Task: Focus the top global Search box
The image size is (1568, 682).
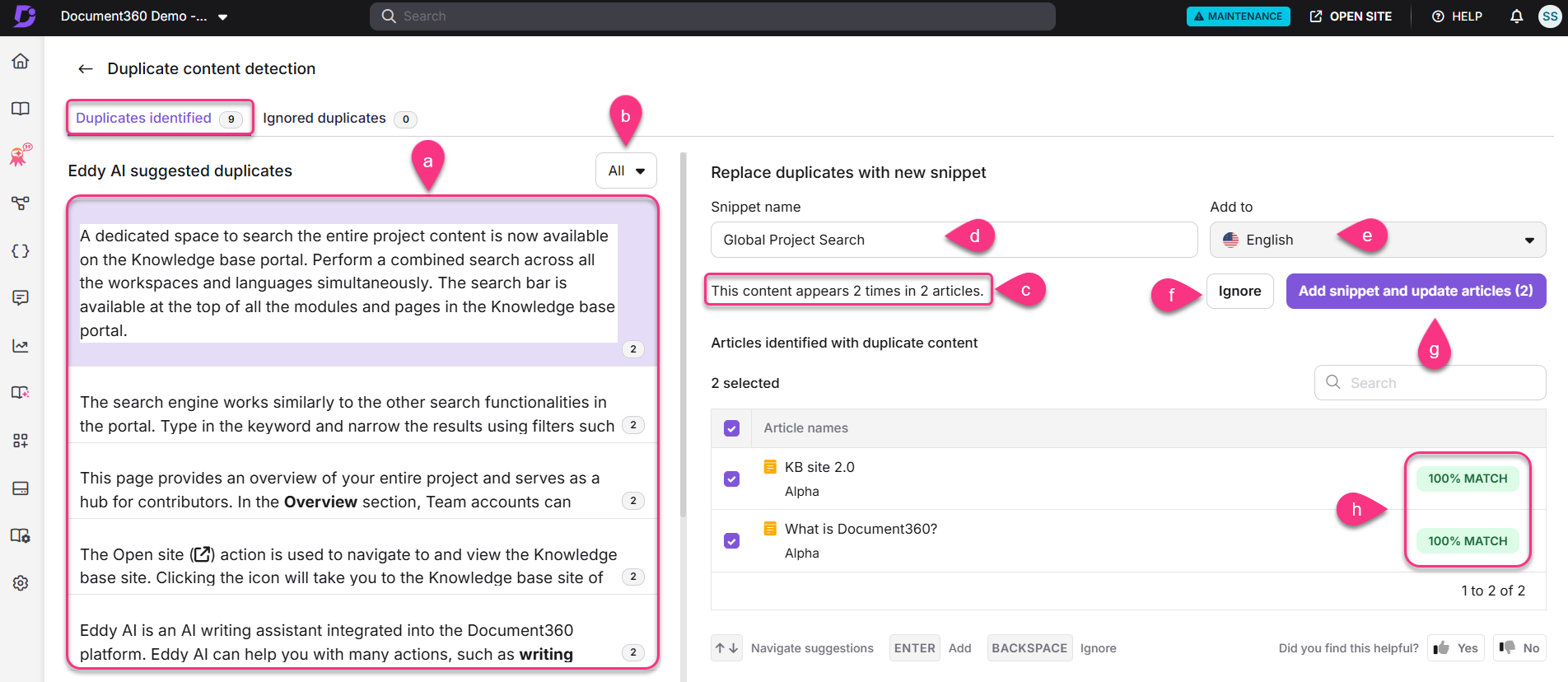Action: pos(712,16)
